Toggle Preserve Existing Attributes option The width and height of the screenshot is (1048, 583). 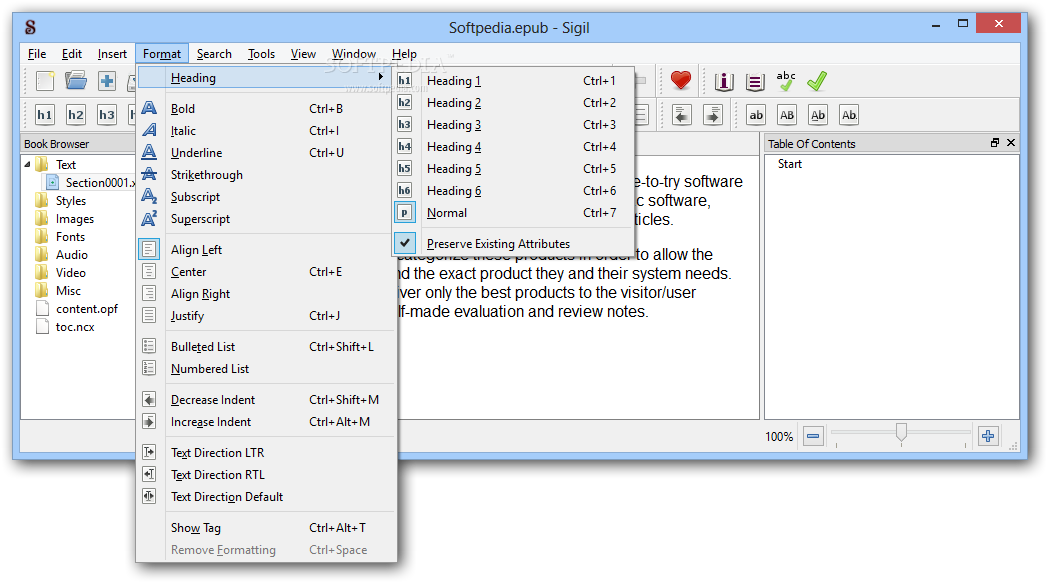click(513, 244)
